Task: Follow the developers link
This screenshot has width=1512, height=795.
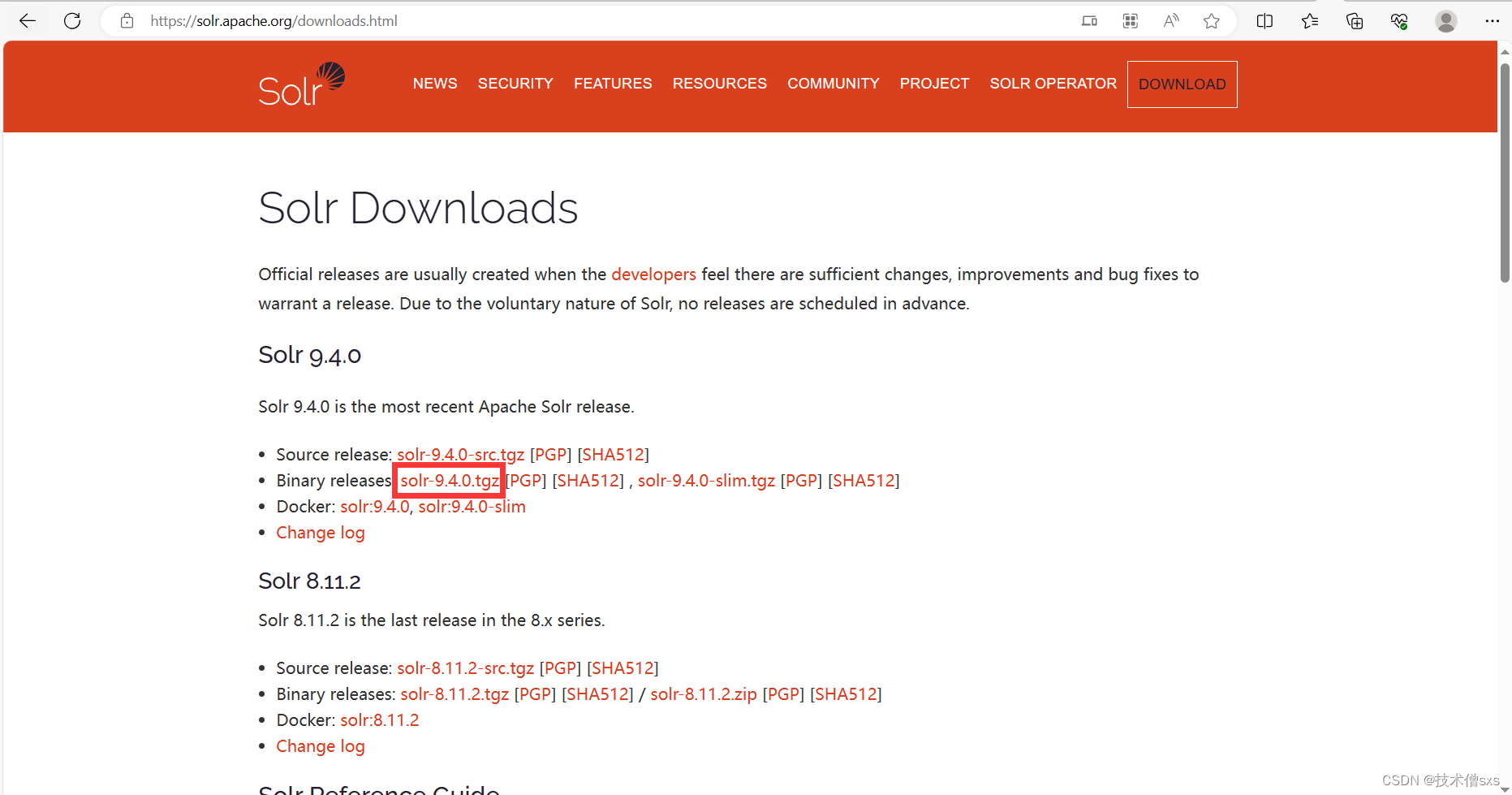Action: pos(653,274)
